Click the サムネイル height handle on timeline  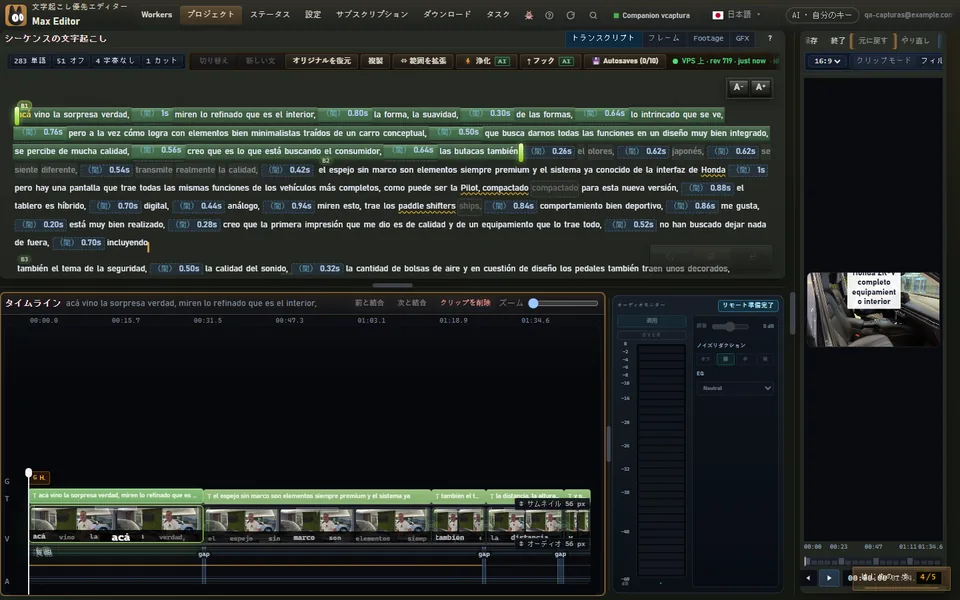tap(552, 504)
